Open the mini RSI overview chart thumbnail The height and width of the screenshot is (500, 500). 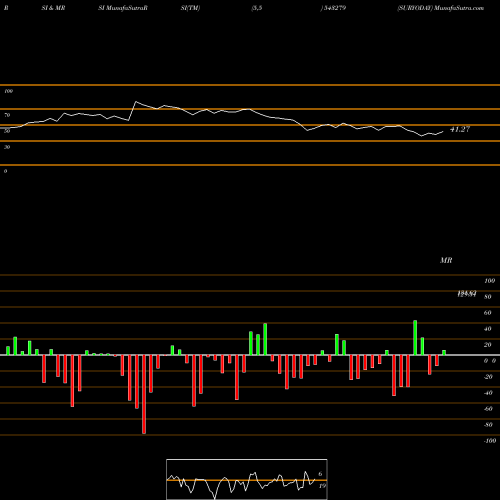pyautogui.click(x=247, y=479)
